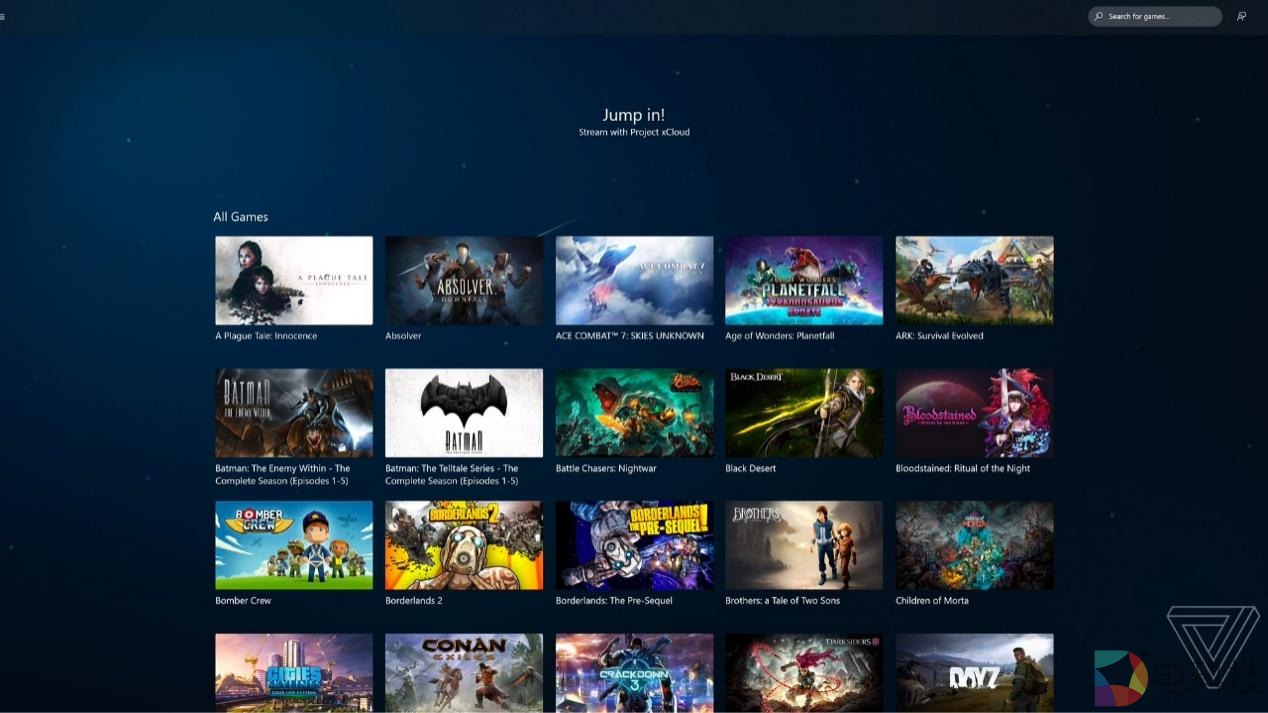Type in the Search for games field
Screen dimensions: 1268x713
coord(1160,16)
